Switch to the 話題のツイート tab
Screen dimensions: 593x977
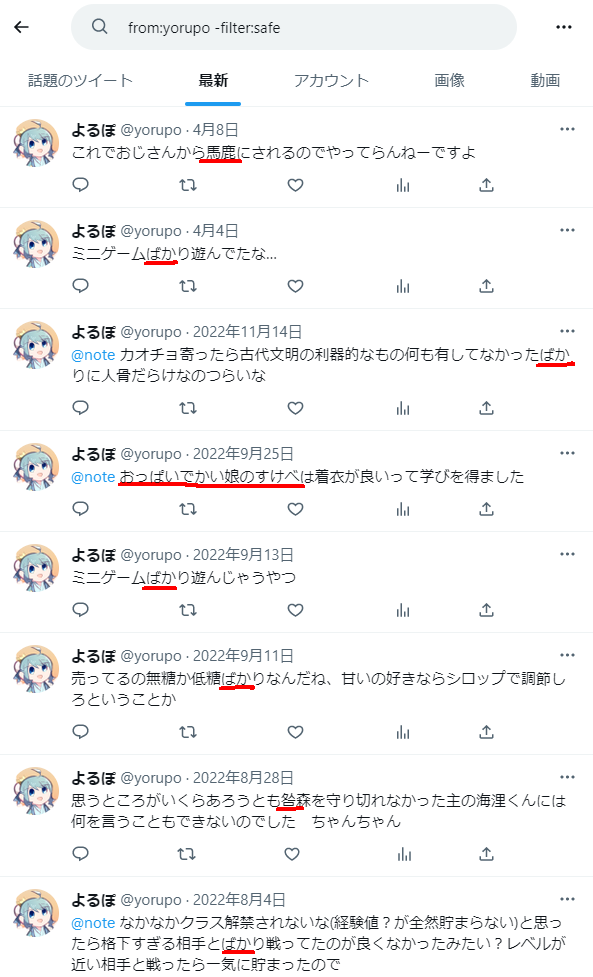coord(80,80)
